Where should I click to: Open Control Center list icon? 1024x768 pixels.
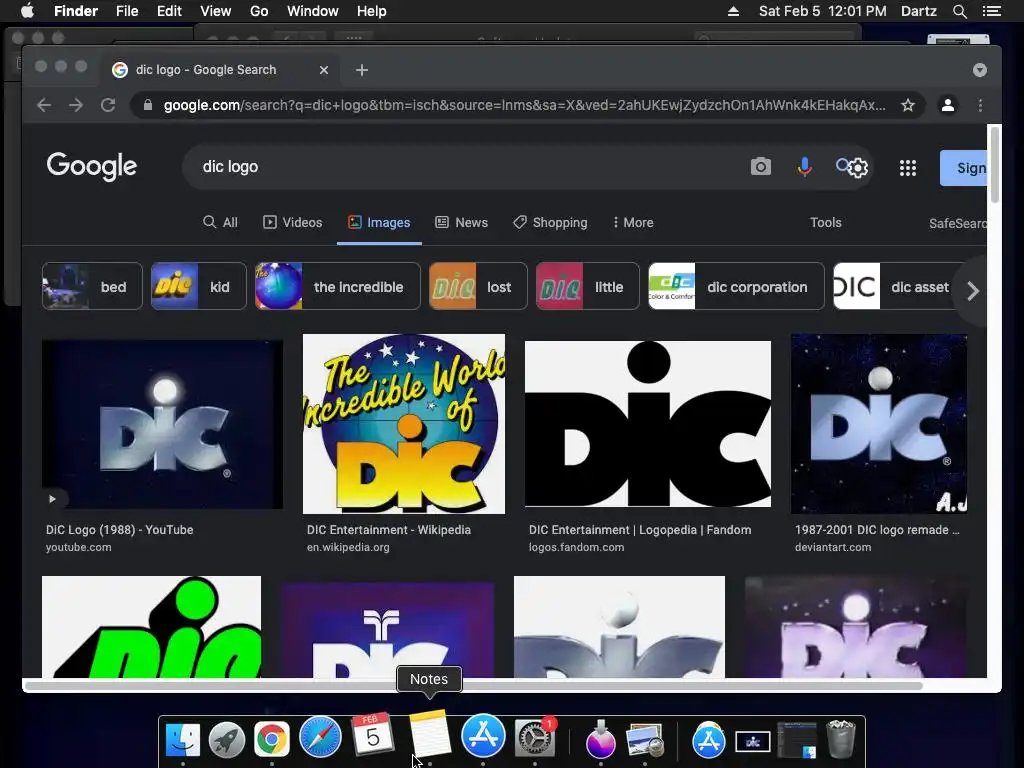(991, 11)
